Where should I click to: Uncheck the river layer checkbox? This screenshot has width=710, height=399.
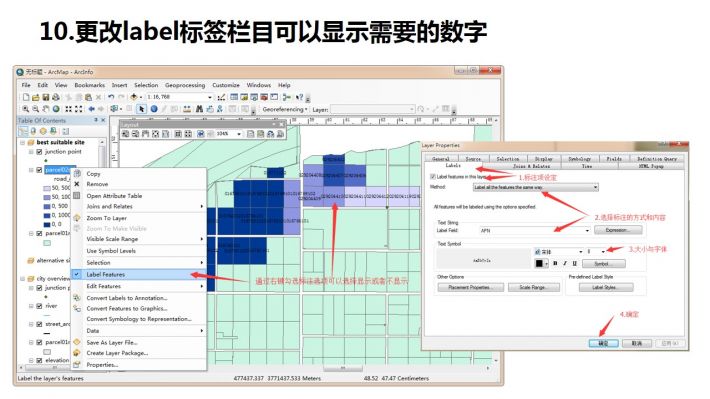(x=39, y=306)
